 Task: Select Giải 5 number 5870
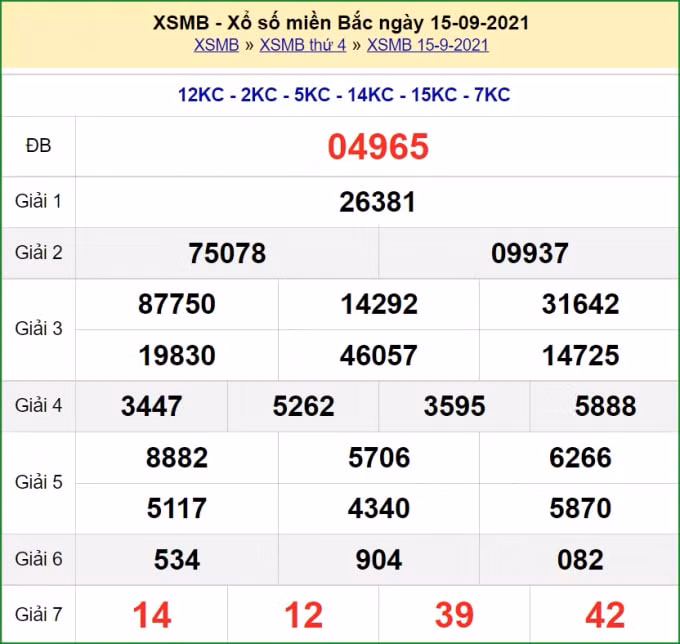580,508
